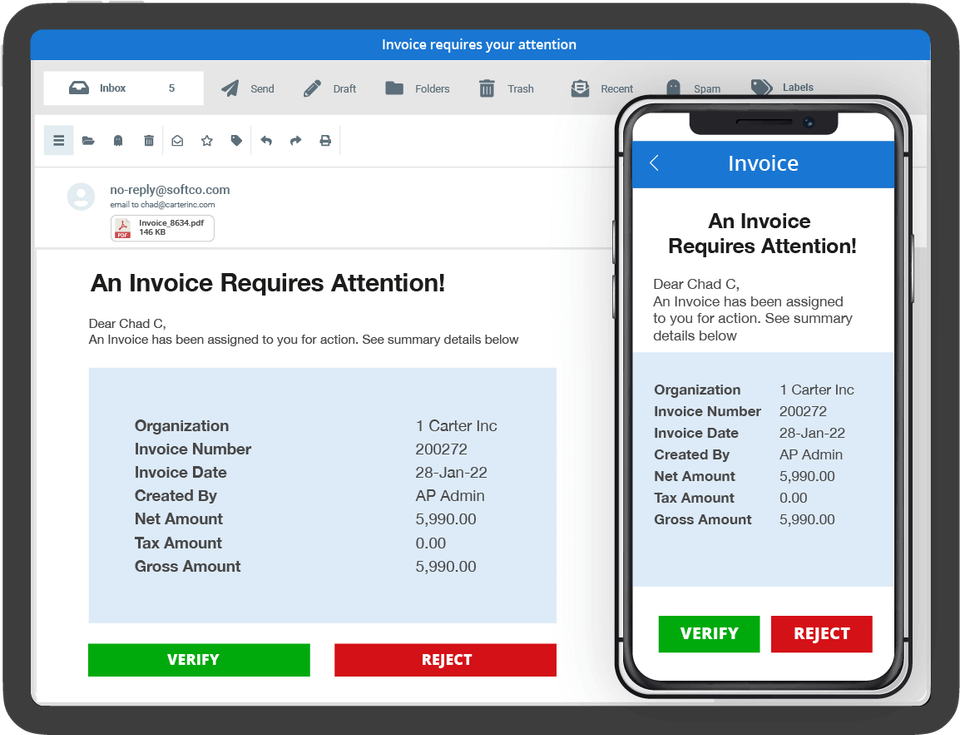Print the invoice email with the printer icon
The width and height of the screenshot is (960, 735).
pyautogui.click(x=325, y=140)
